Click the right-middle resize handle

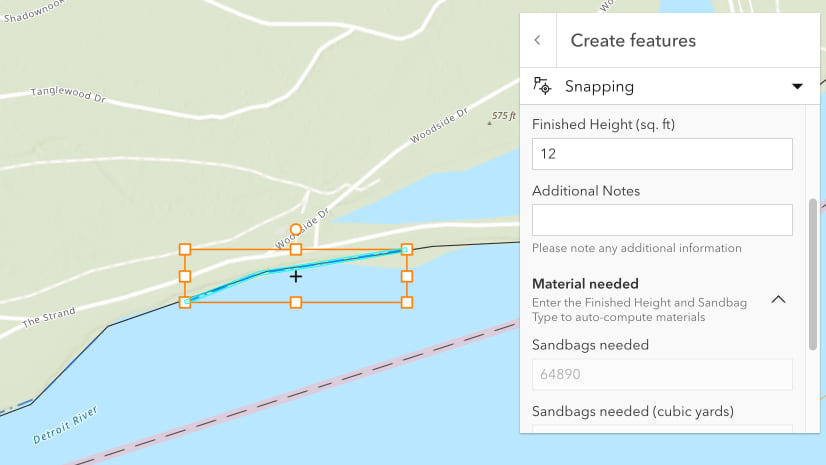pos(407,276)
